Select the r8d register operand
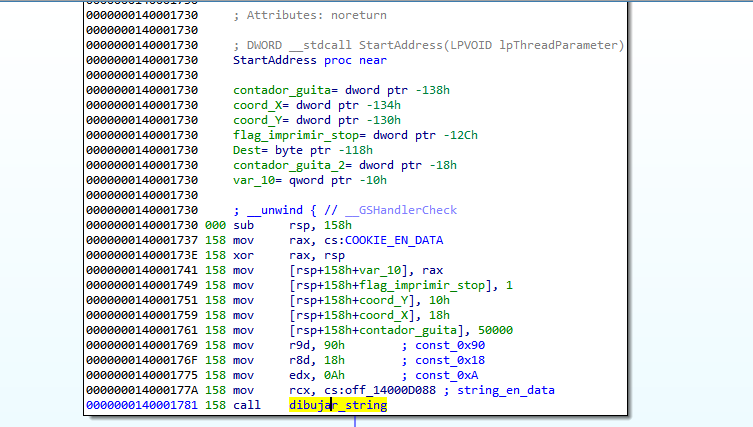The image size is (753, 427). (302, 360)
